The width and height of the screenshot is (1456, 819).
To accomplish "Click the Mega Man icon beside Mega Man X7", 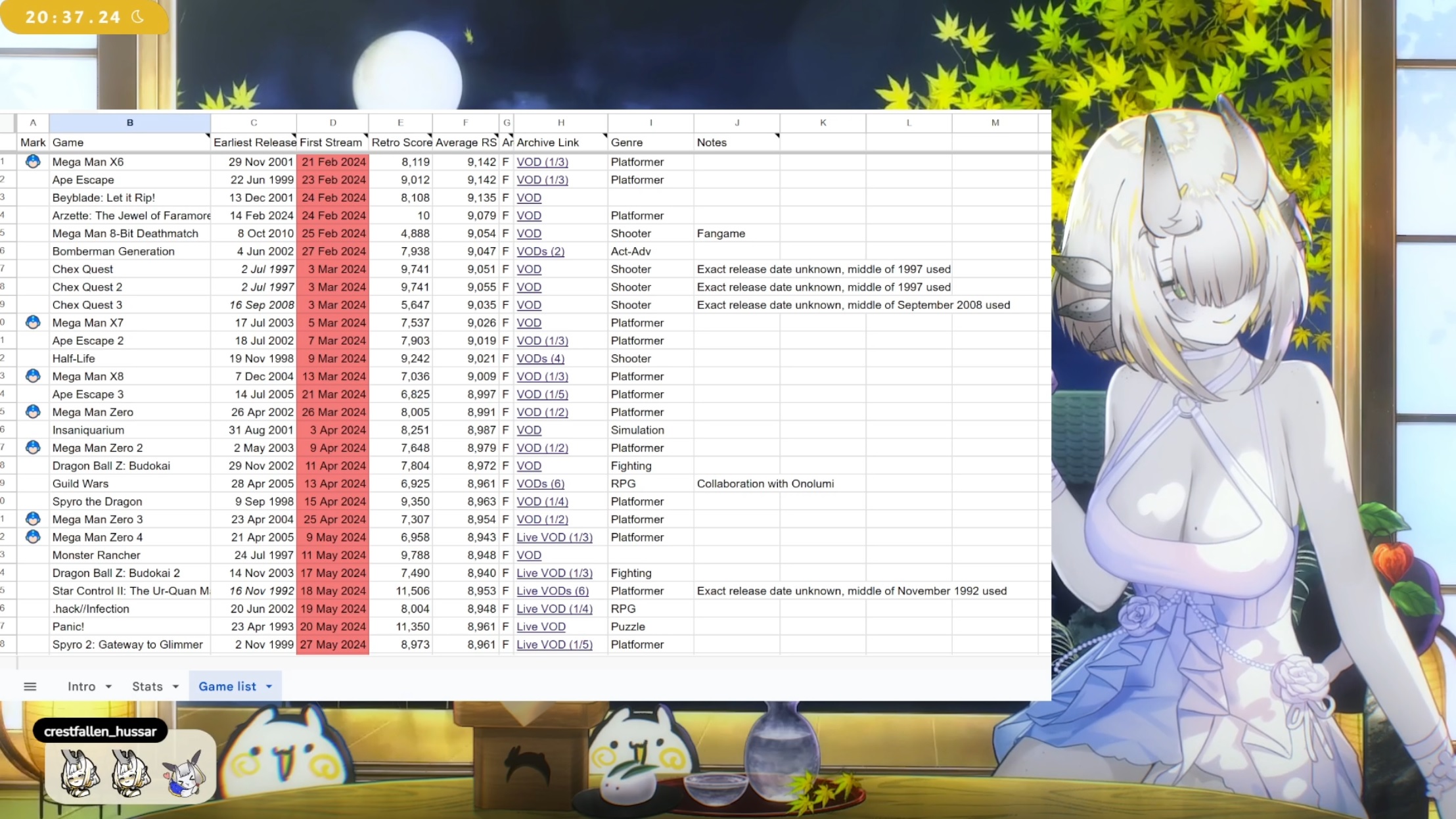I will [x=33, y=322].
